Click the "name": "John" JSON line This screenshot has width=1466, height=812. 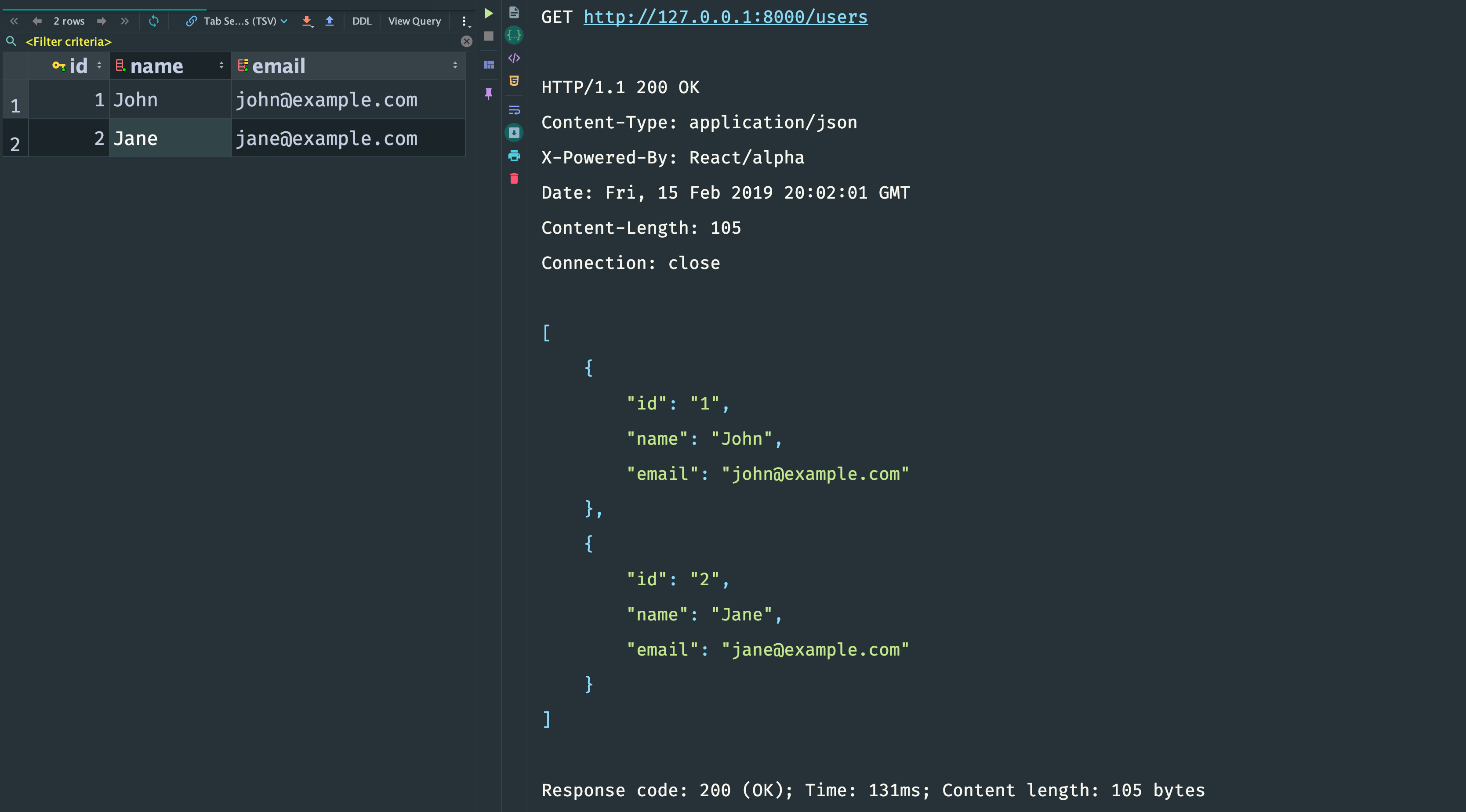[704, 439]
